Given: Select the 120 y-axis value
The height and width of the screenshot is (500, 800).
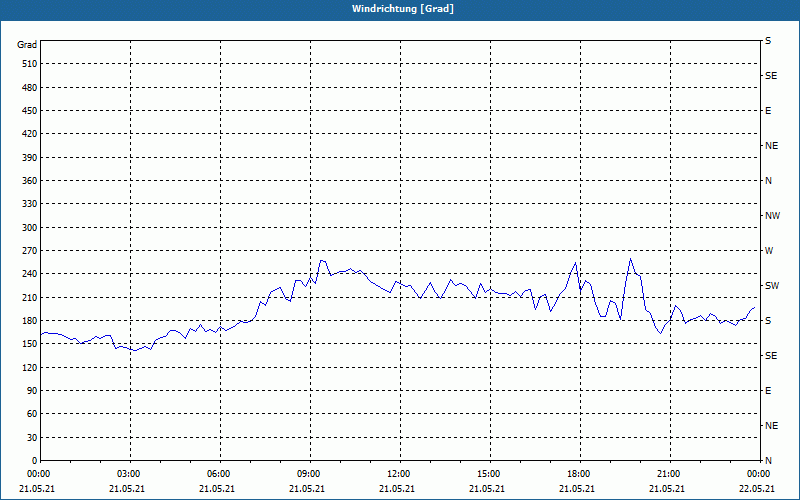Looking at the screenshot, I should tap(30, 367).
